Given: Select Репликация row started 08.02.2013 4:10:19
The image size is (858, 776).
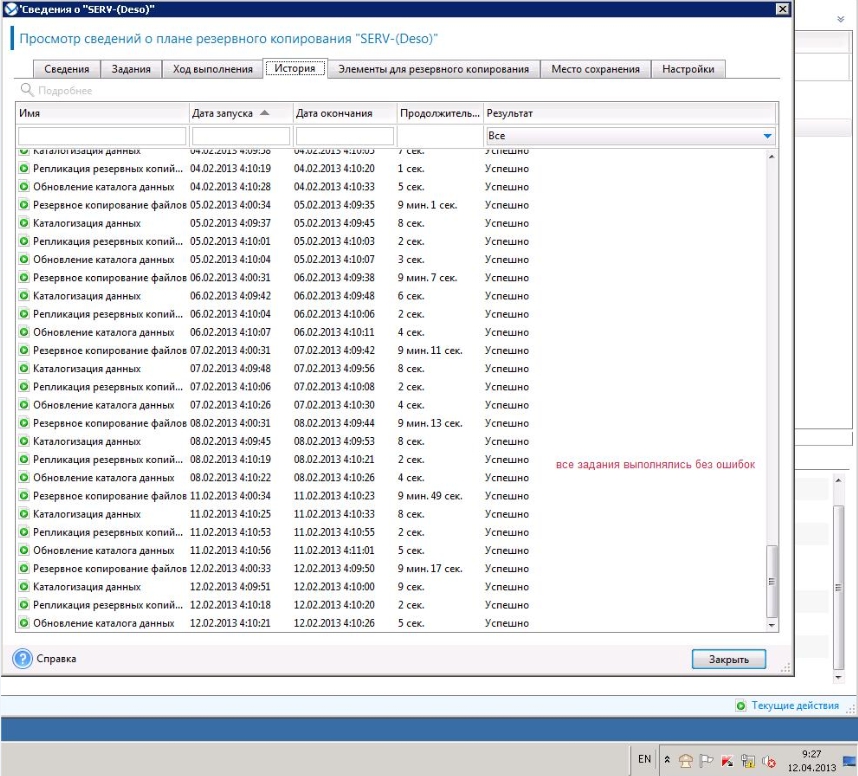Looking at the screenshot, I should tap(391, 459).
